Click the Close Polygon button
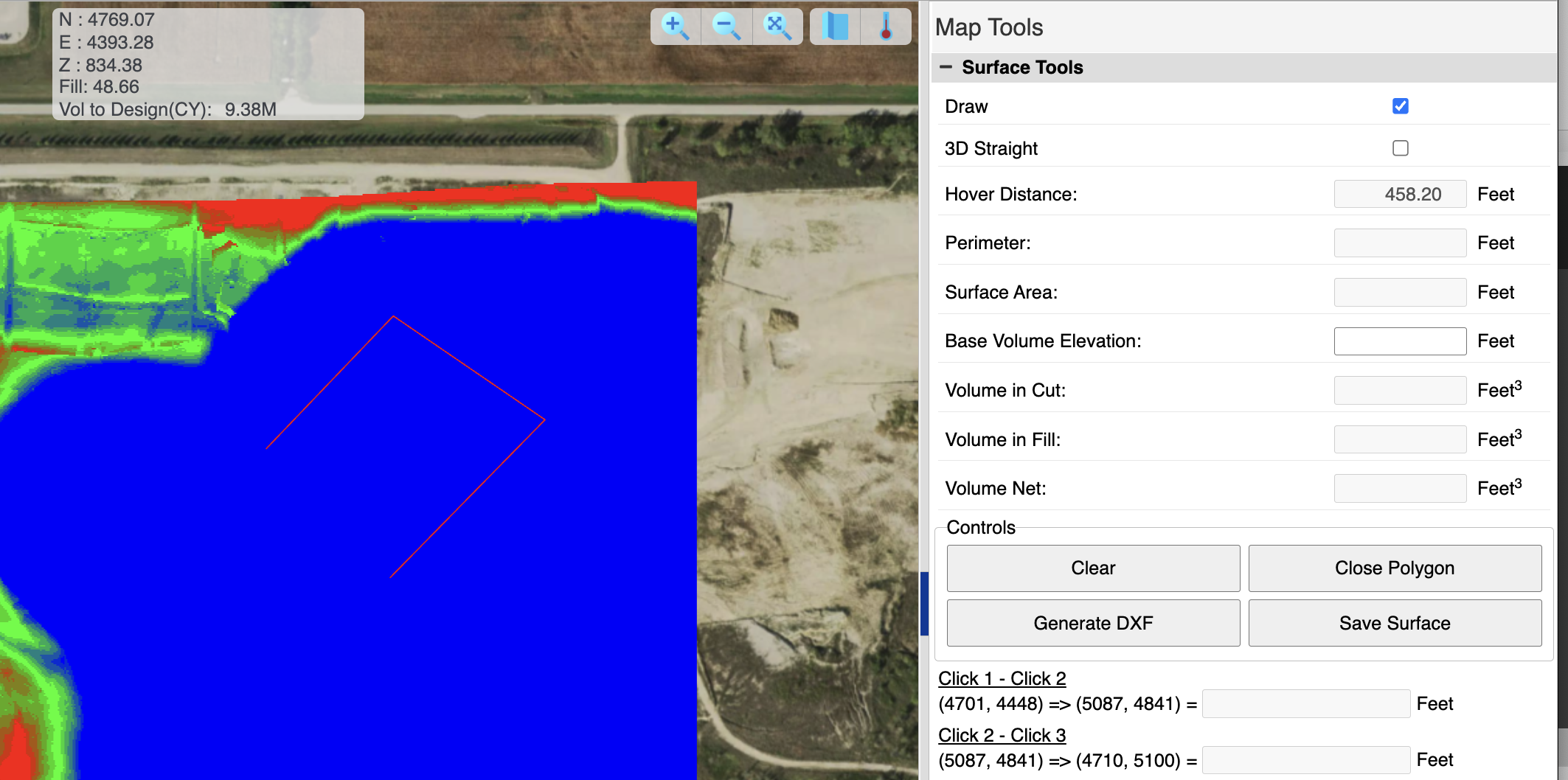The image size is (1568, 780). click(1395, 568)
